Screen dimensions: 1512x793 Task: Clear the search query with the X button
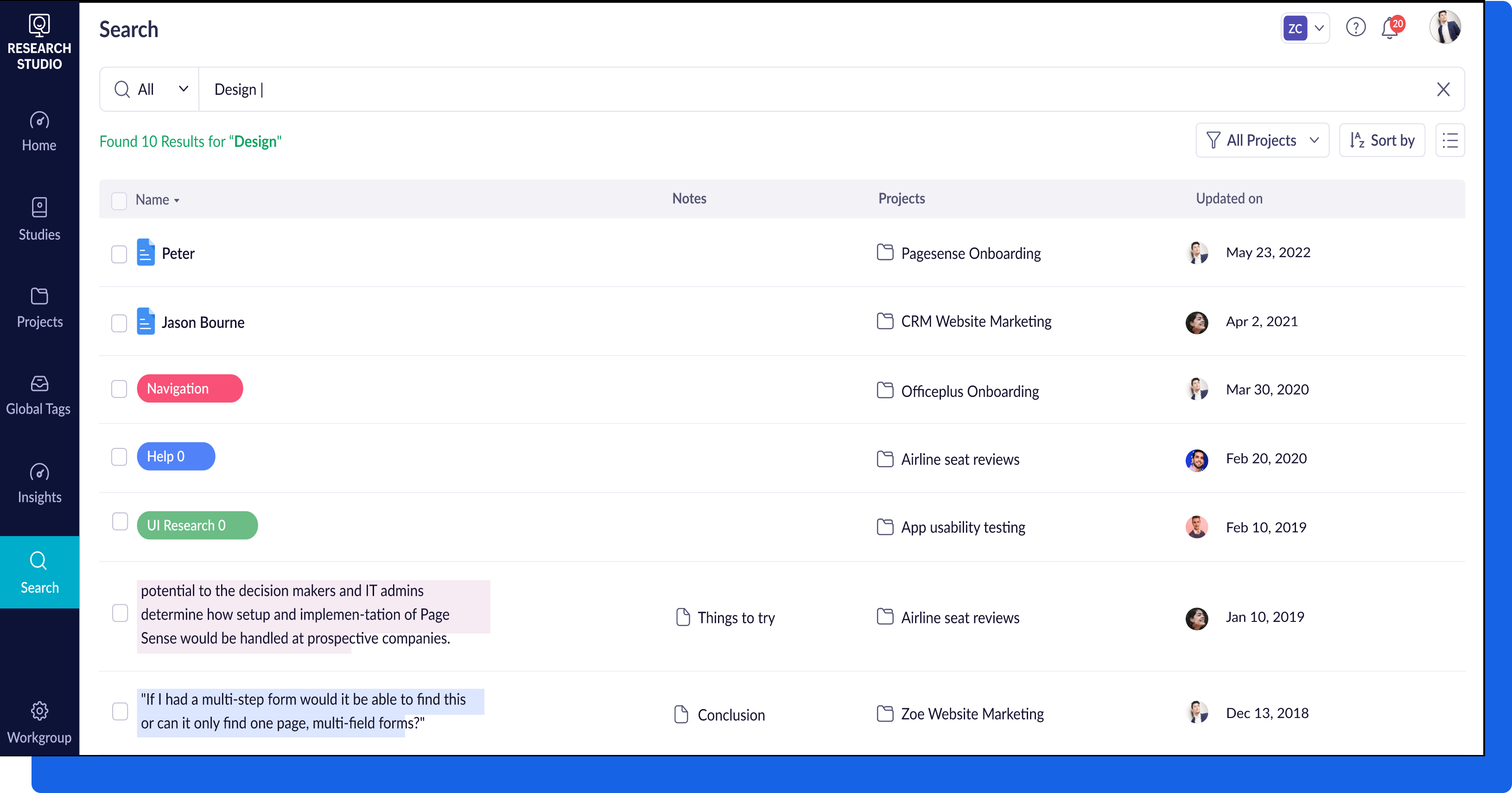tap(1444, 89)
